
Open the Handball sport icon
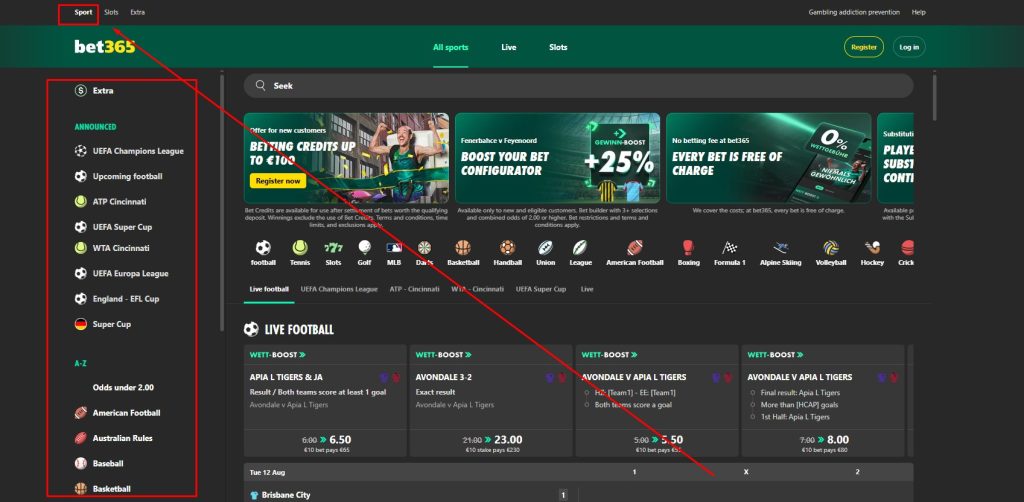click(507, 248)
